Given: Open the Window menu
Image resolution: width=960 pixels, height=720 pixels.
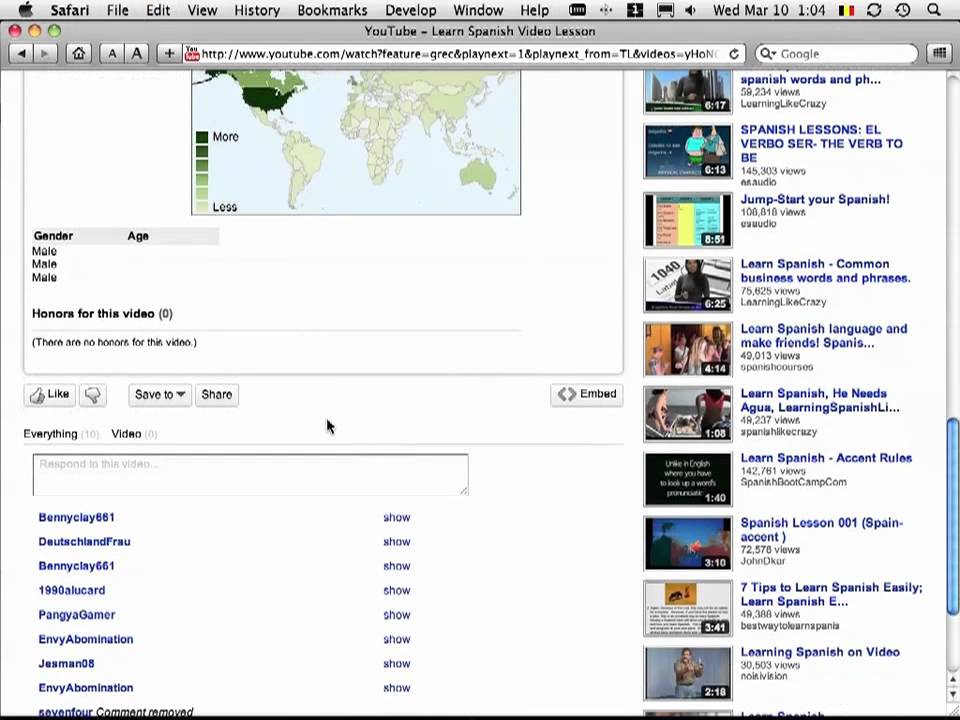Looking at the screenshot, I should click(x=478, y=10).
